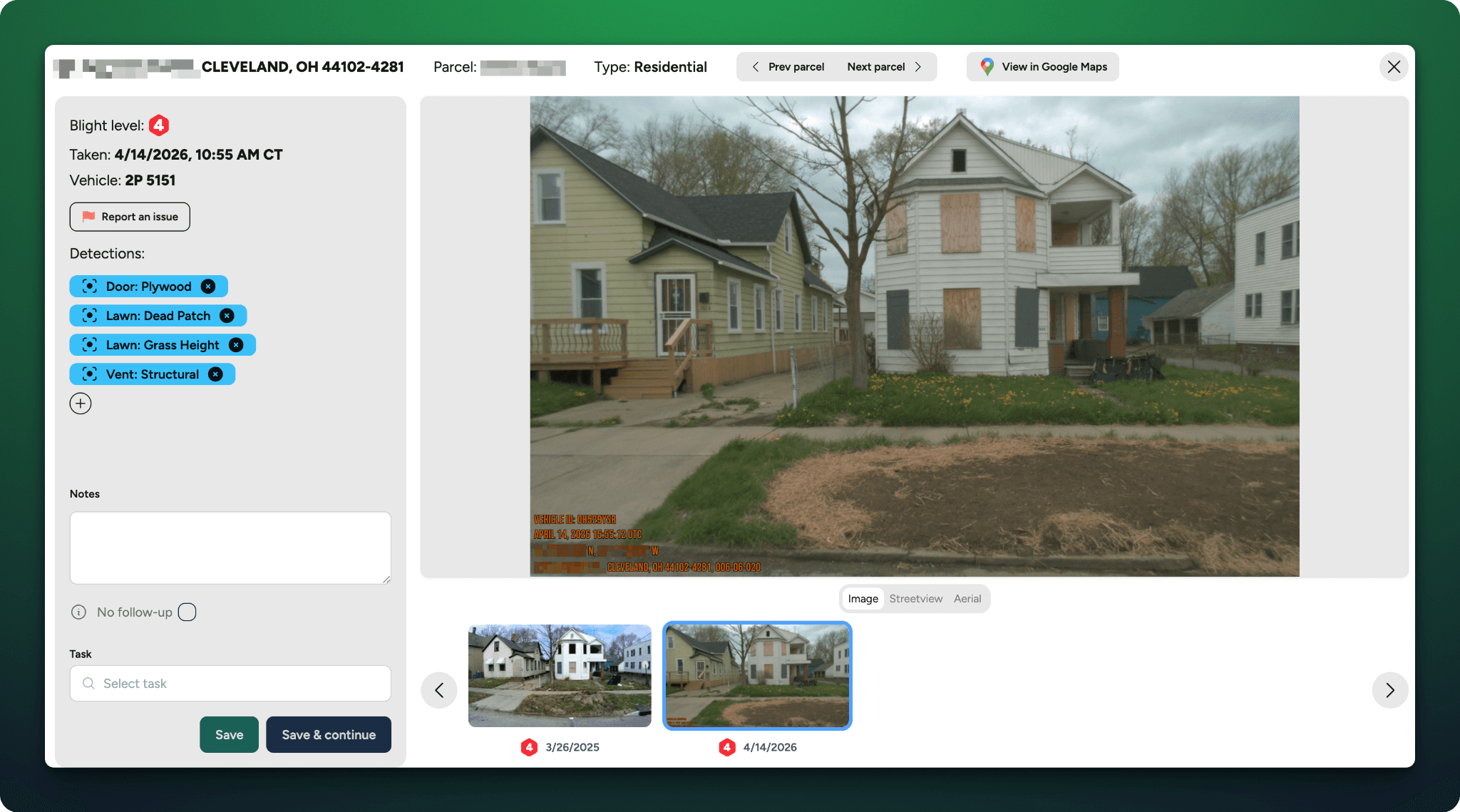This screenshot has width=1460, height=812.
Task: Remove the Door: Plywood detection
Action: pos(208,287)
